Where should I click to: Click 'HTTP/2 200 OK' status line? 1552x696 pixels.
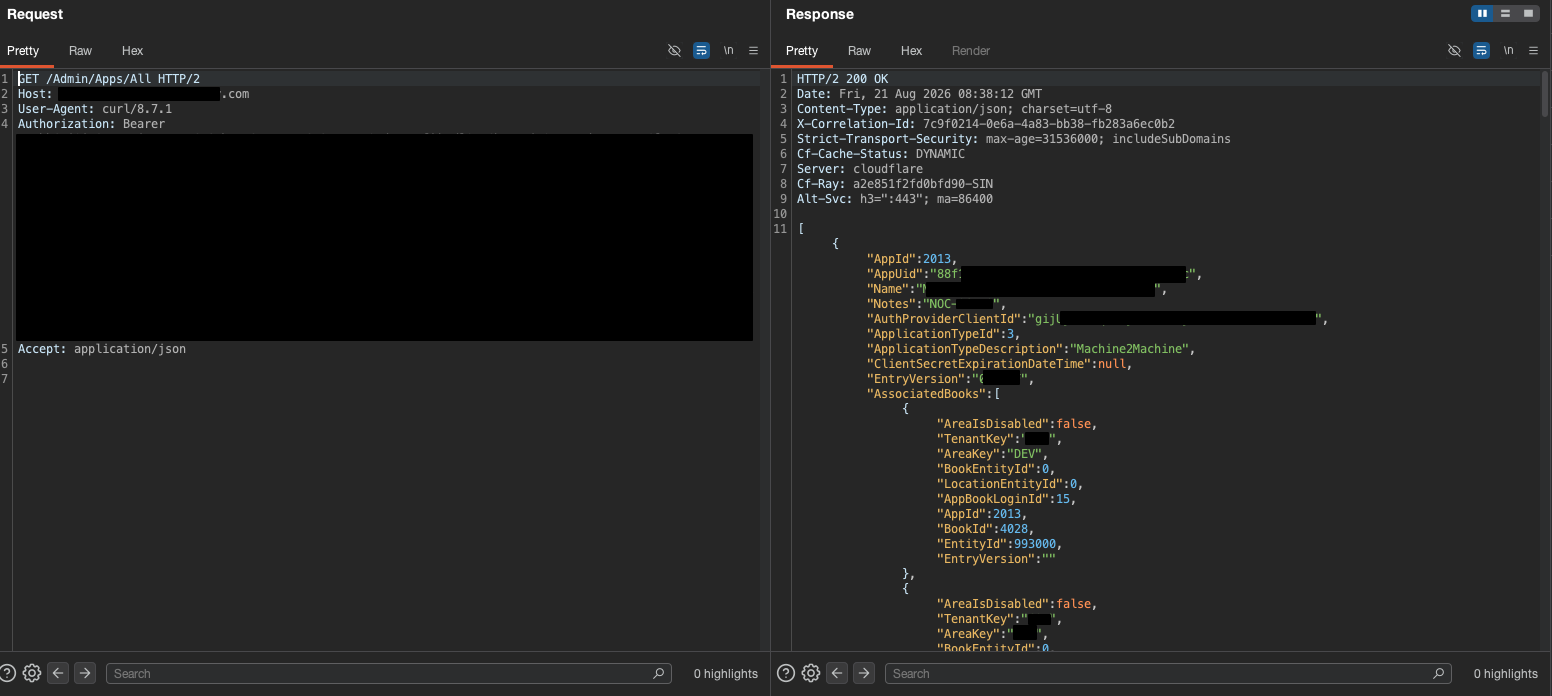click(x=842, y=79)
